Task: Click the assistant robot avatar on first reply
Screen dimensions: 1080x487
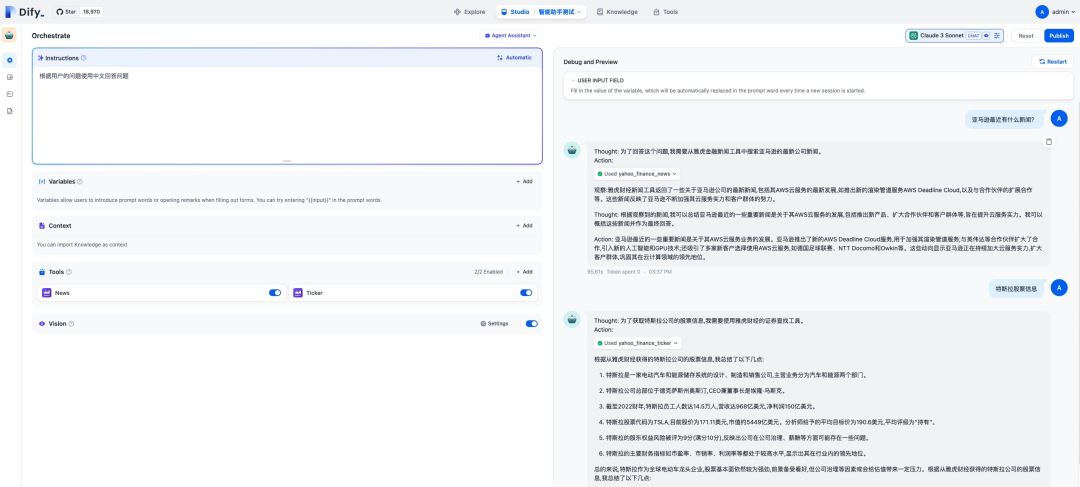Action: point(572,150)
